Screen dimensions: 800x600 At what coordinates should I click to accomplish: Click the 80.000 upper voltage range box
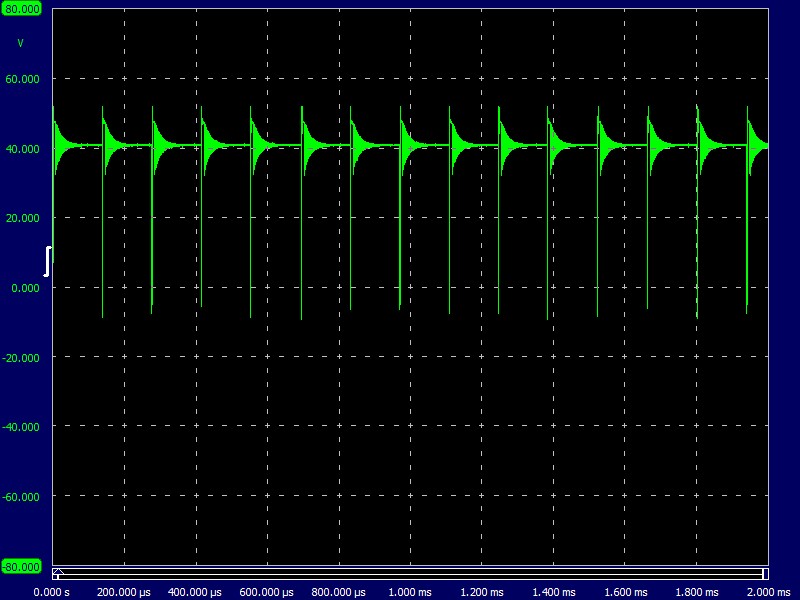[21, 9]
